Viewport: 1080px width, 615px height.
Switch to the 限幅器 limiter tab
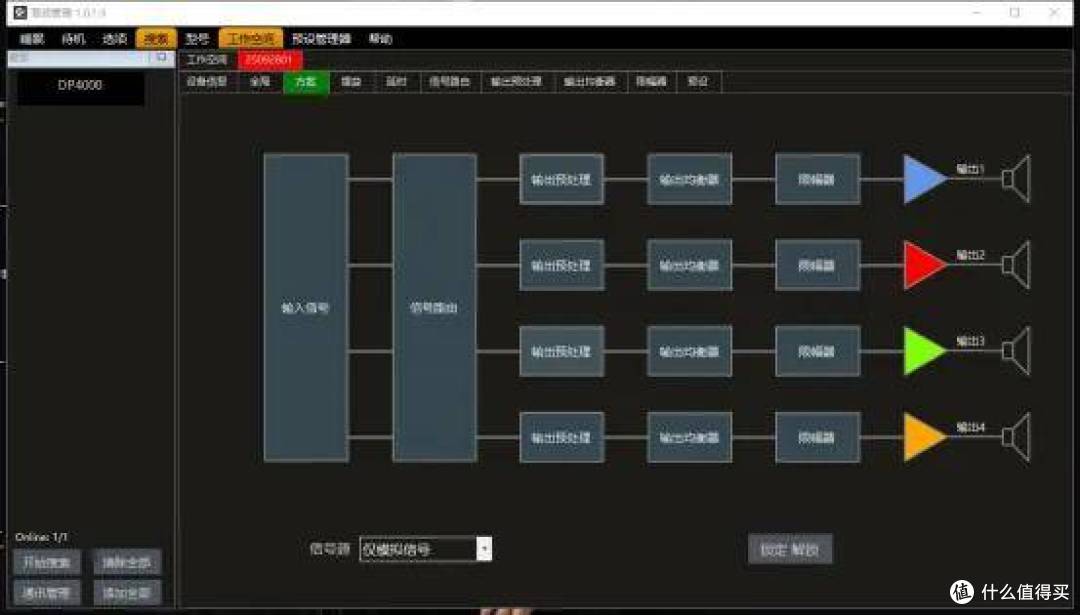[651, 82]
